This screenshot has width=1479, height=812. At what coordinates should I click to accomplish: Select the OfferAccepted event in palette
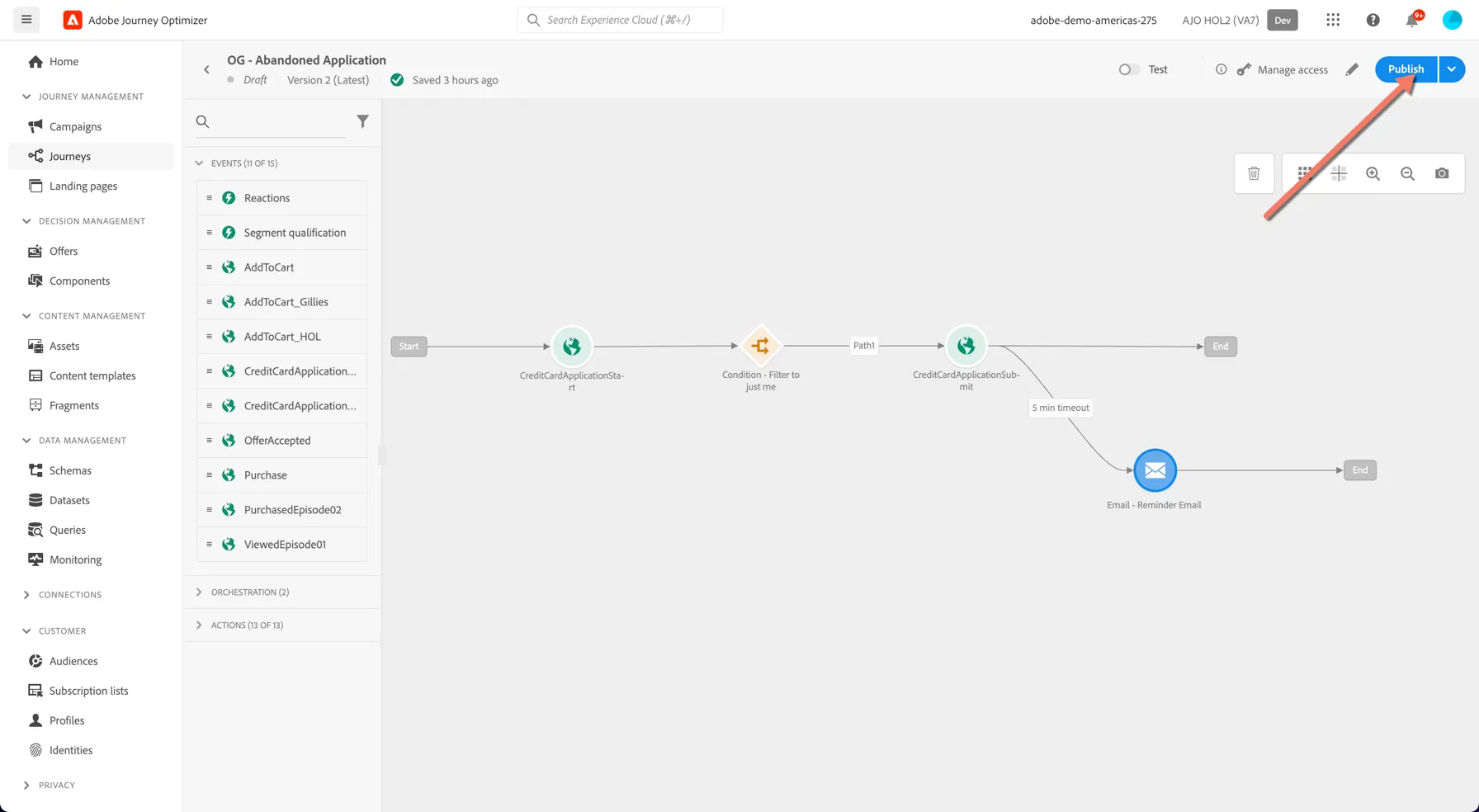(281, 441)
